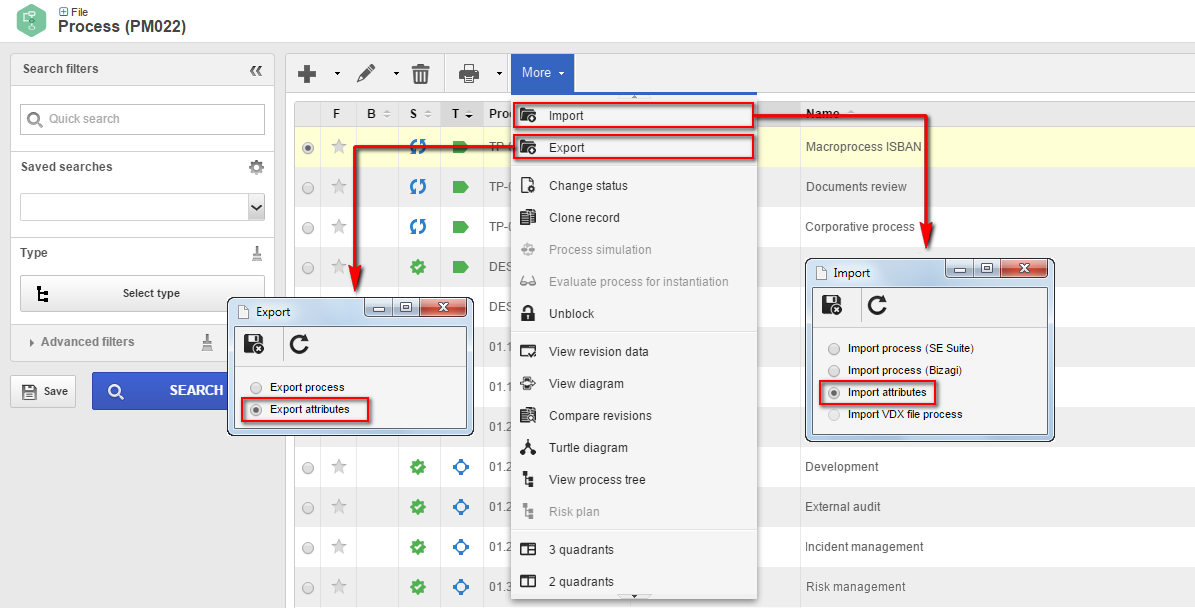Image resolution: width=1195 pixels, height=608 pixels.
Task: Click the plus add record toolbar icon
Action: pos(306,74)
